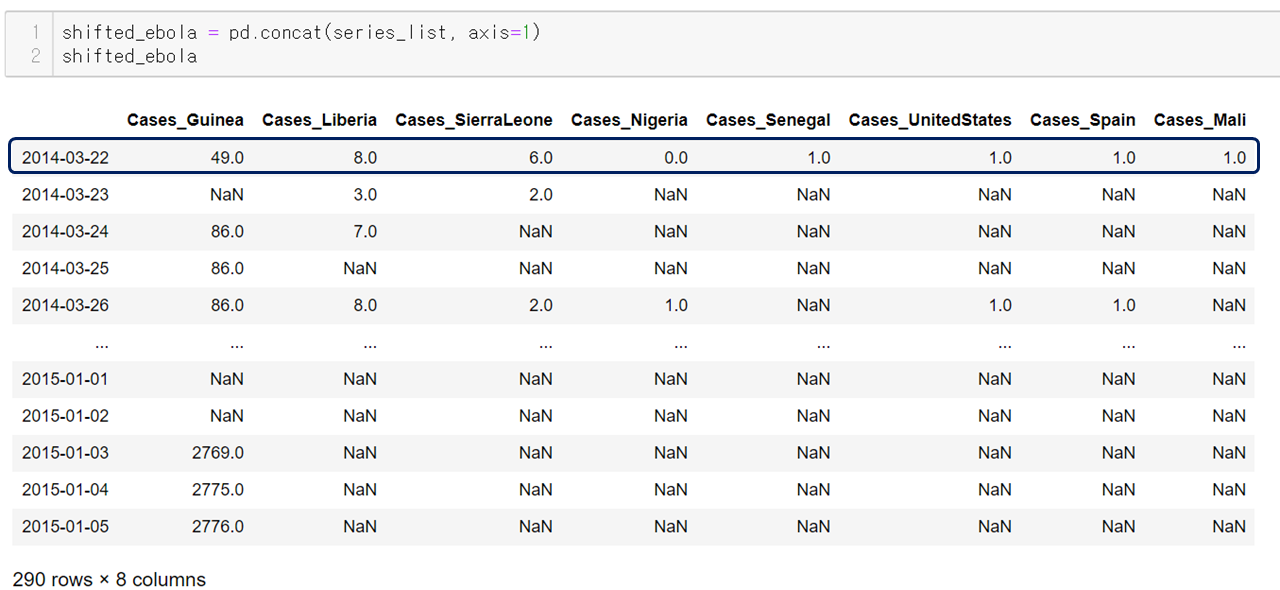Click the 2014-03-26 row index
This screenshot has width=1280, height=590.
tap(65, 305)
